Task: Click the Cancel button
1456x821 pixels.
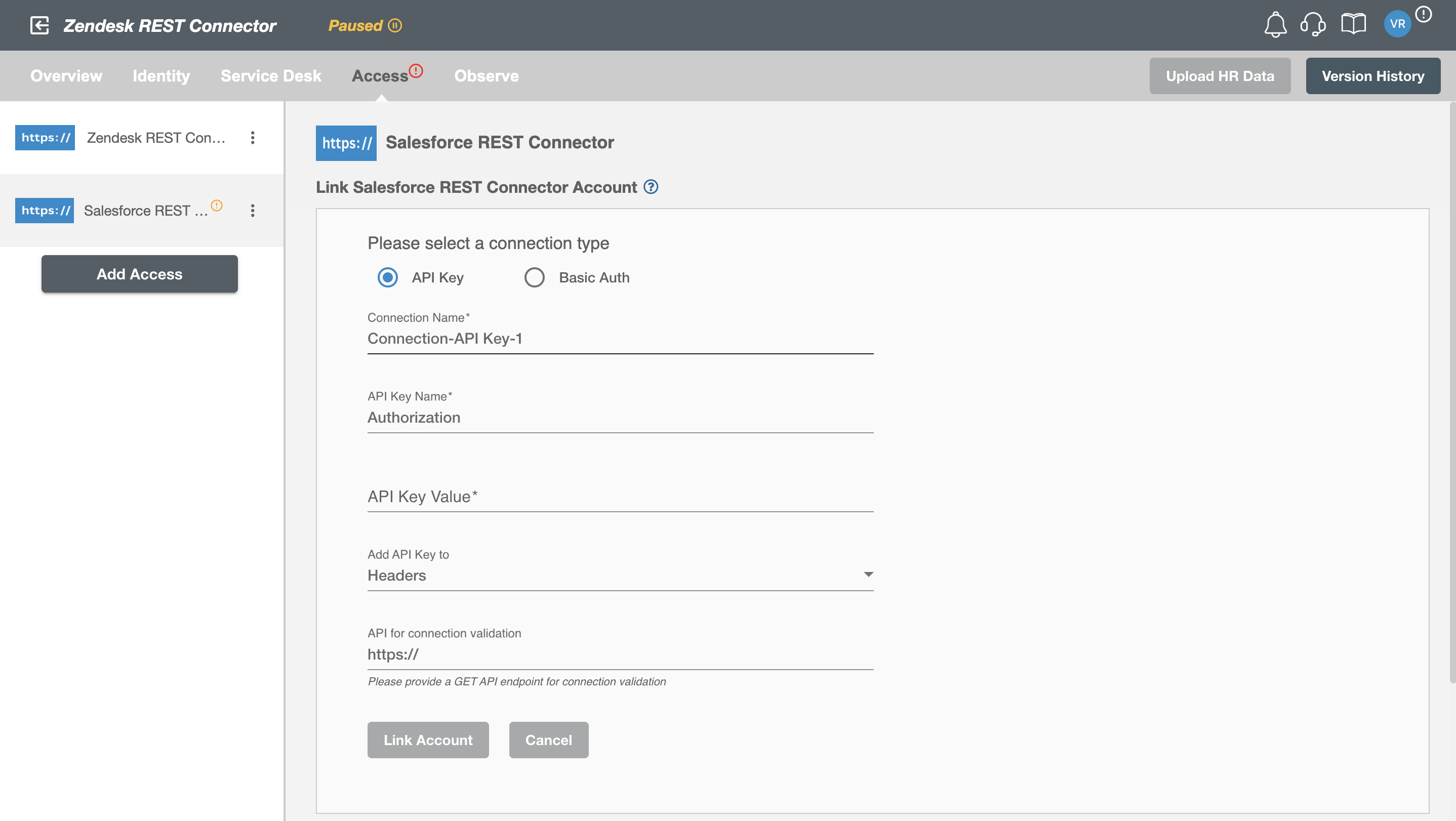Action: tap(548, 740)
